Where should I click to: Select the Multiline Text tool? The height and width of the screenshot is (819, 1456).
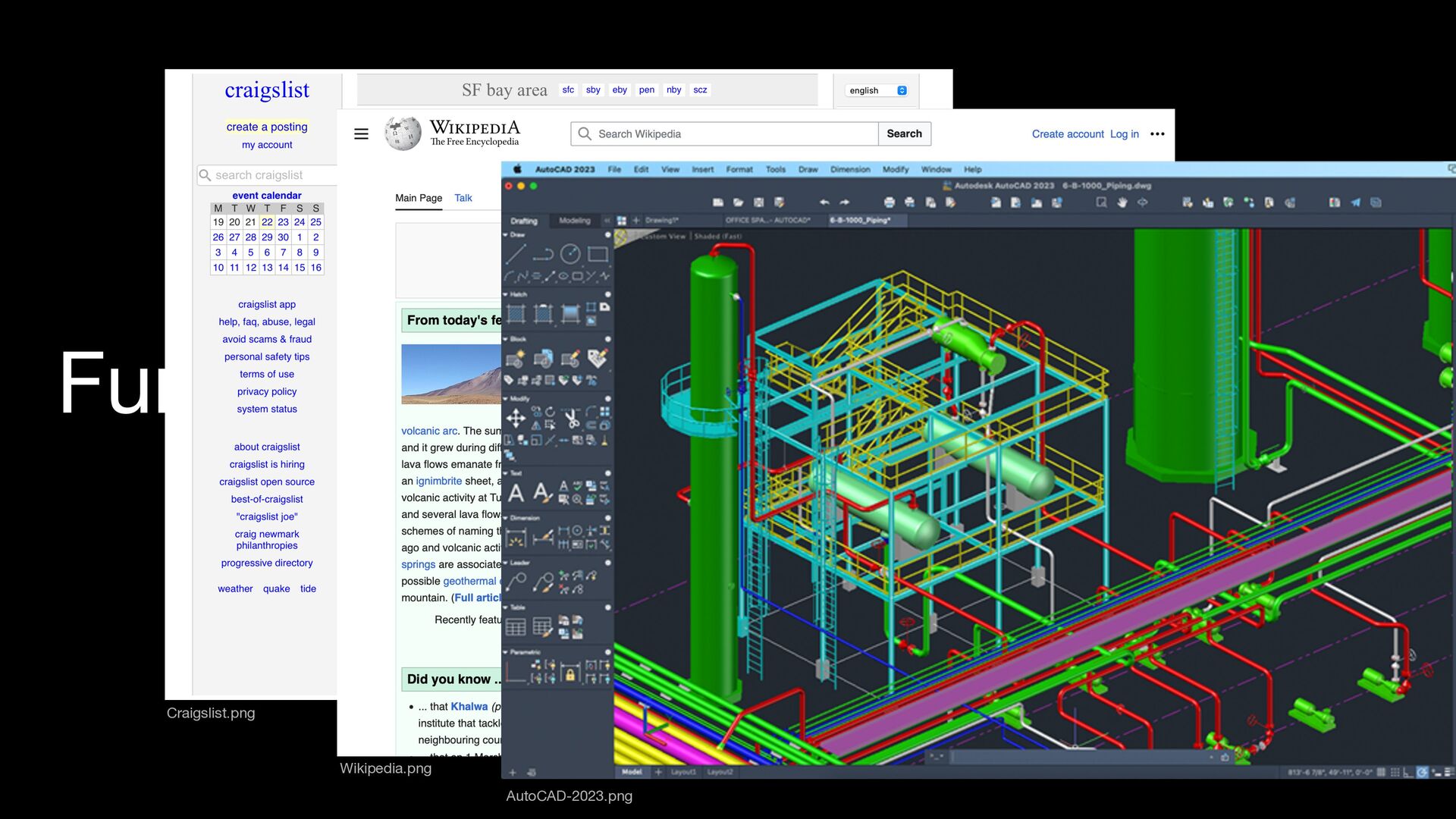[516, 493]
